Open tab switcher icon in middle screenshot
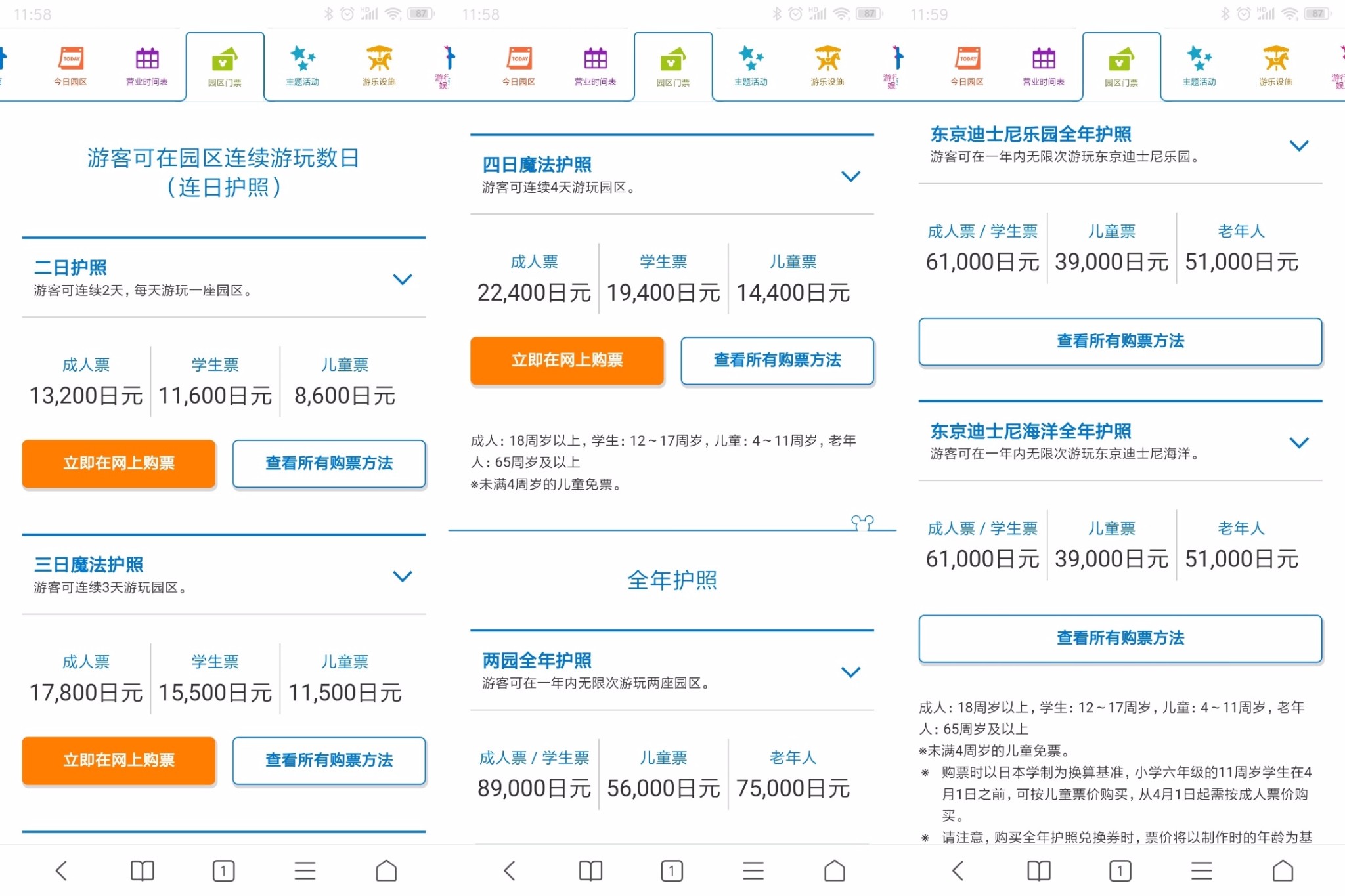This screenshot has height=896, width=1345. click(x=672, y=870)
